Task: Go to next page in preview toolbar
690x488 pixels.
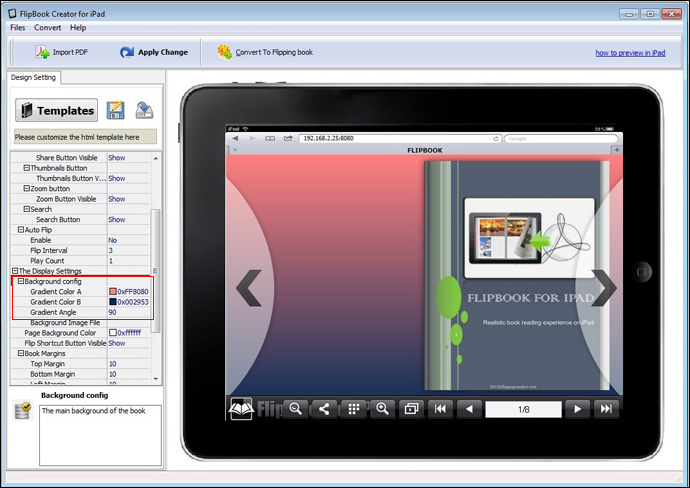Action: point(577,409)
